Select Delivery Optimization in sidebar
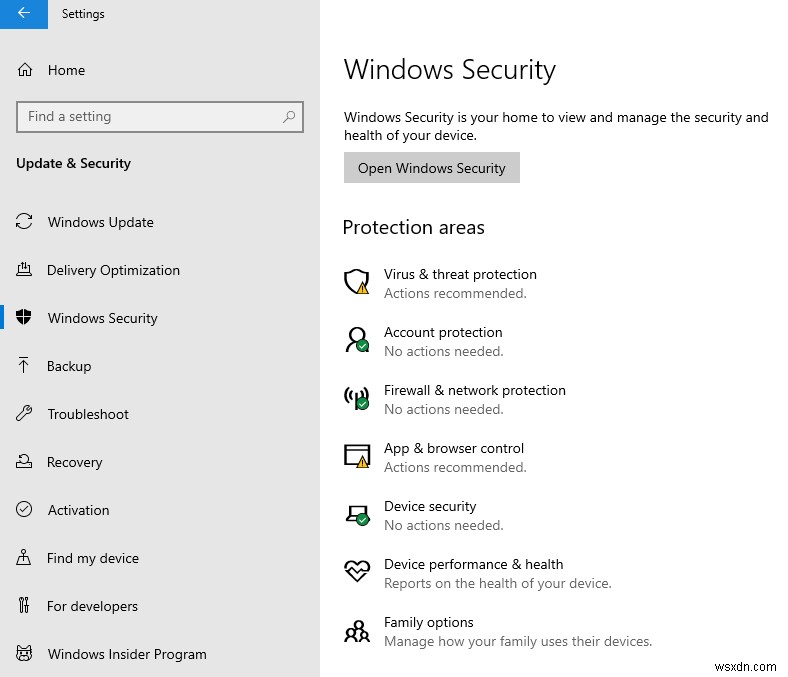This screenshot has height=677, width=788. click(x=113, y=270)
